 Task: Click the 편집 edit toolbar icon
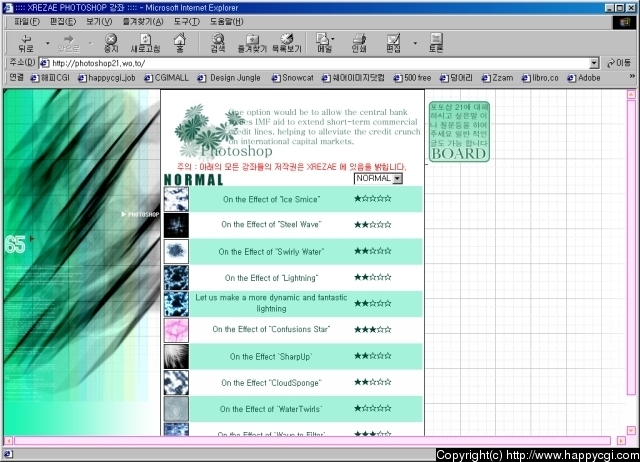(393, 43)
